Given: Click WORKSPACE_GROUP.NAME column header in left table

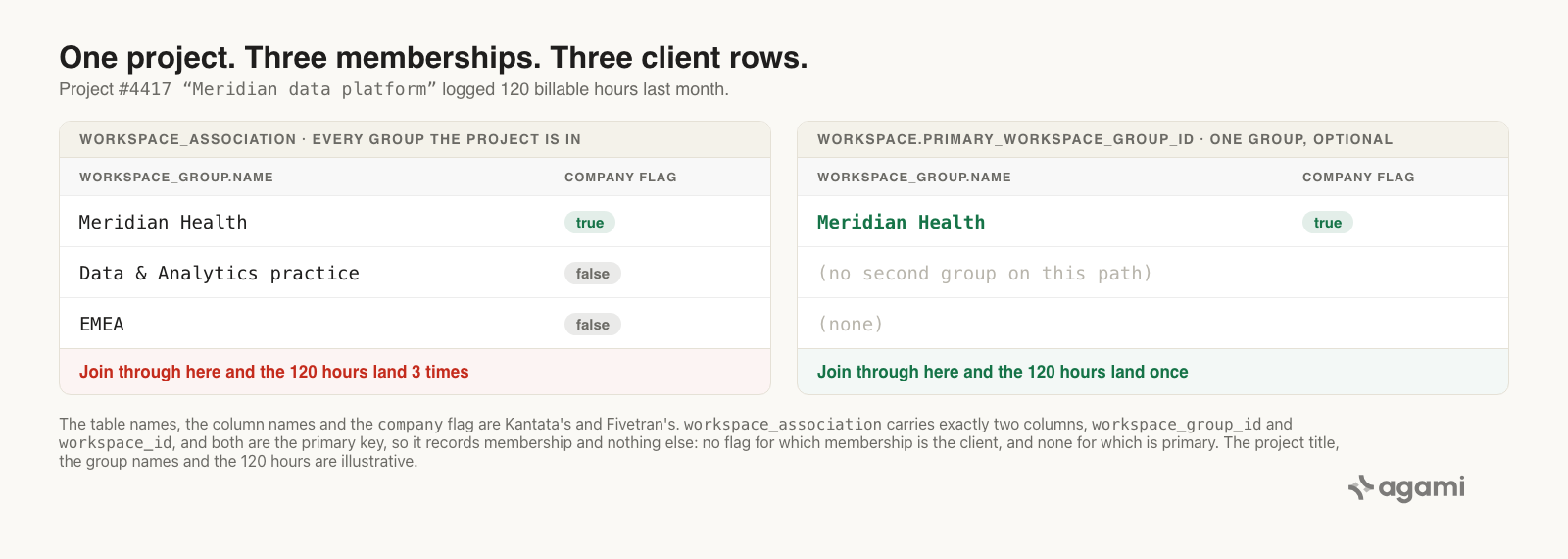Looking at the screenshot, I should 176,178.
